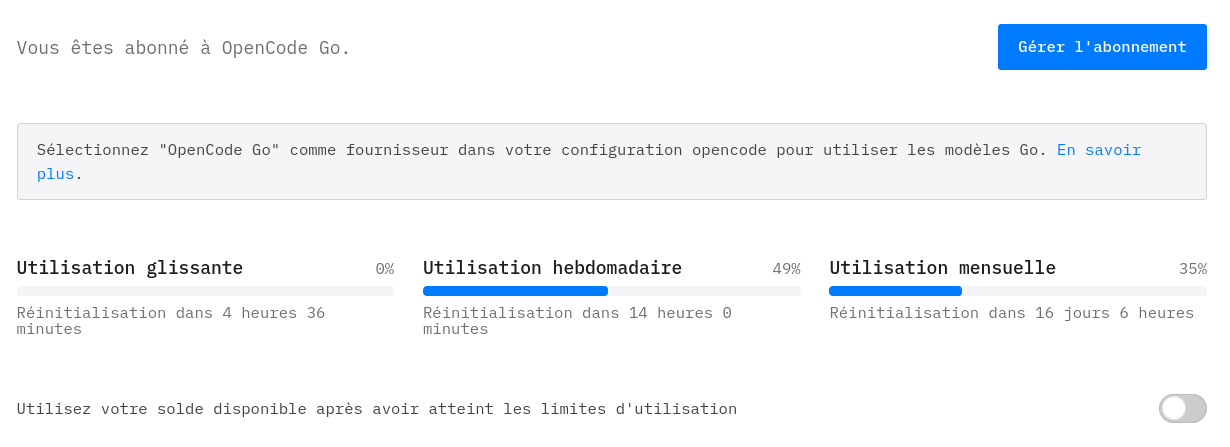Click the "16 jours 6 heures" reset text

tap(1011, 313)
